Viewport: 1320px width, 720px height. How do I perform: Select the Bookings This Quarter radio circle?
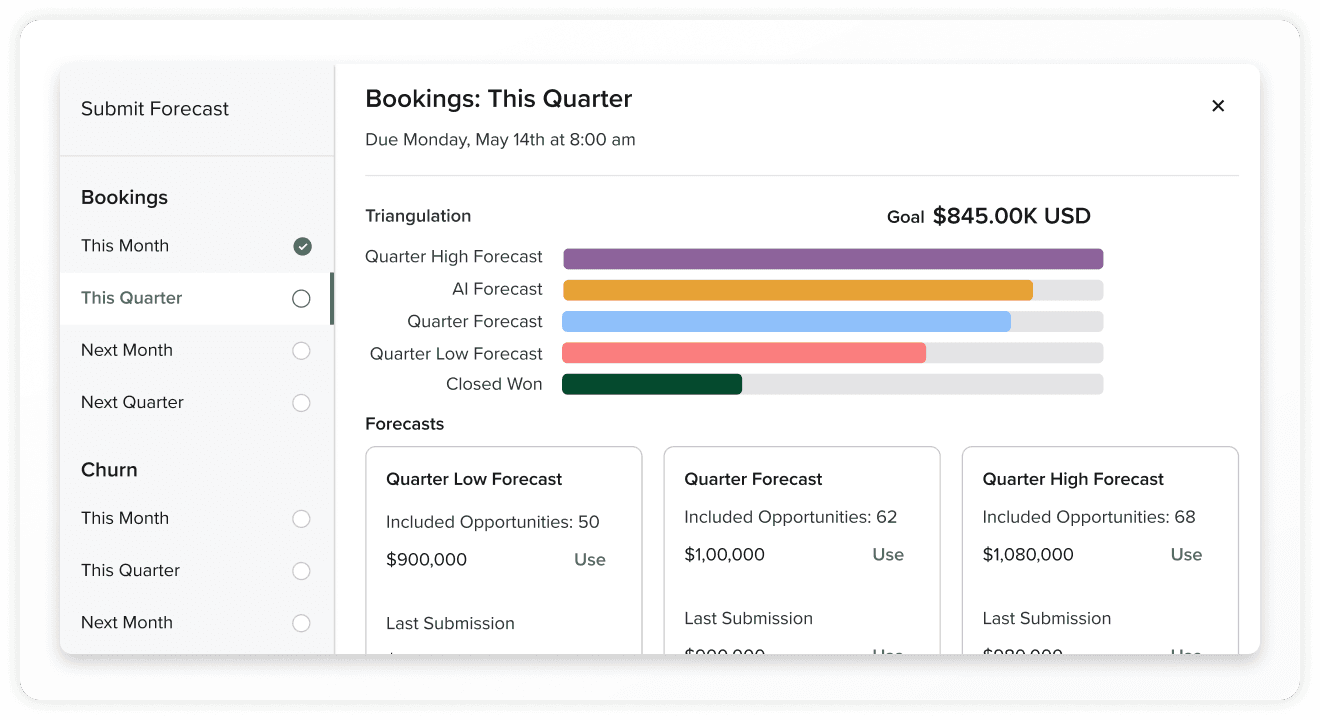301,298
